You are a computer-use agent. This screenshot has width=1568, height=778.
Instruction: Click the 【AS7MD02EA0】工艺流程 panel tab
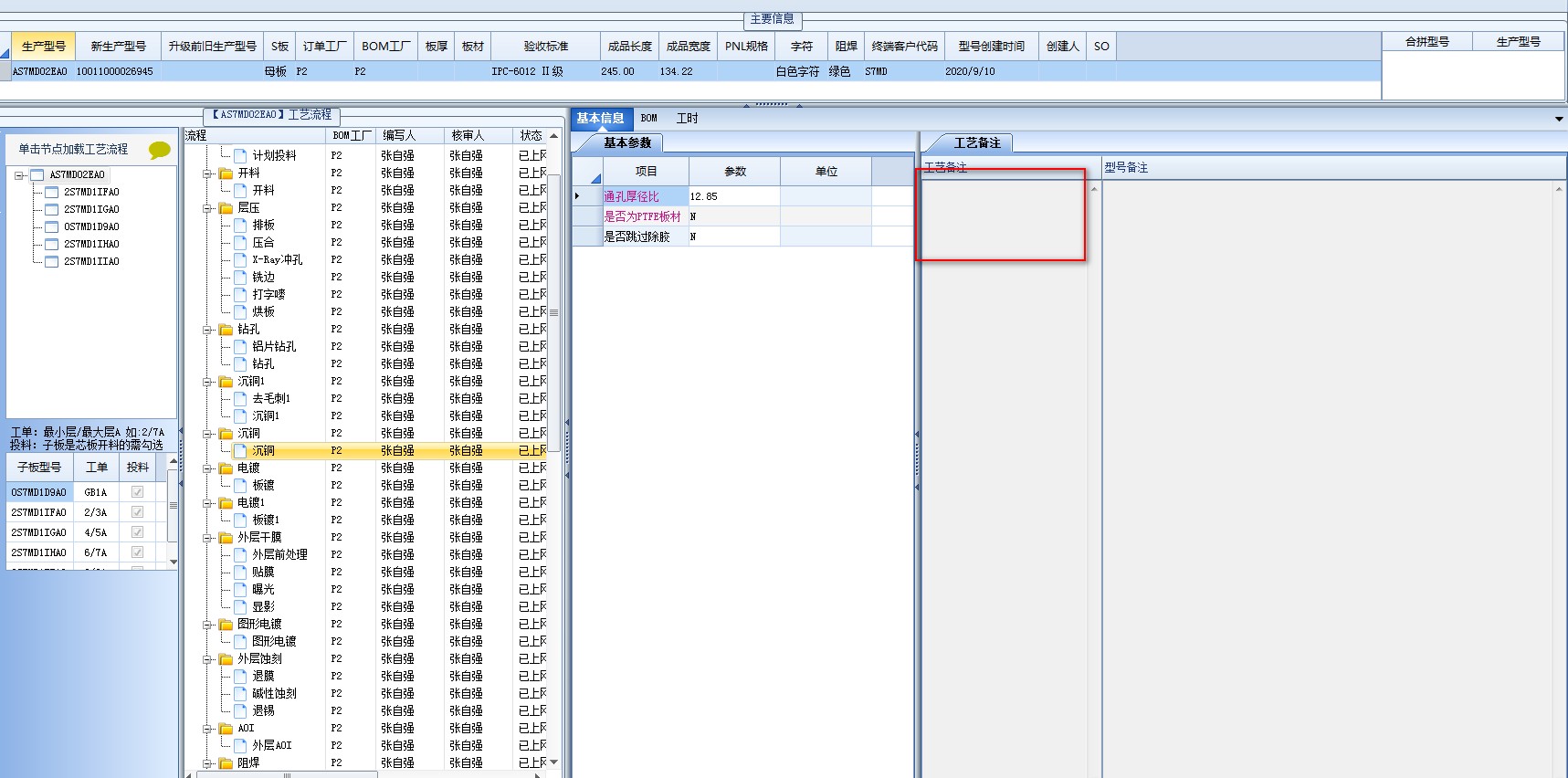click(272, 115)
